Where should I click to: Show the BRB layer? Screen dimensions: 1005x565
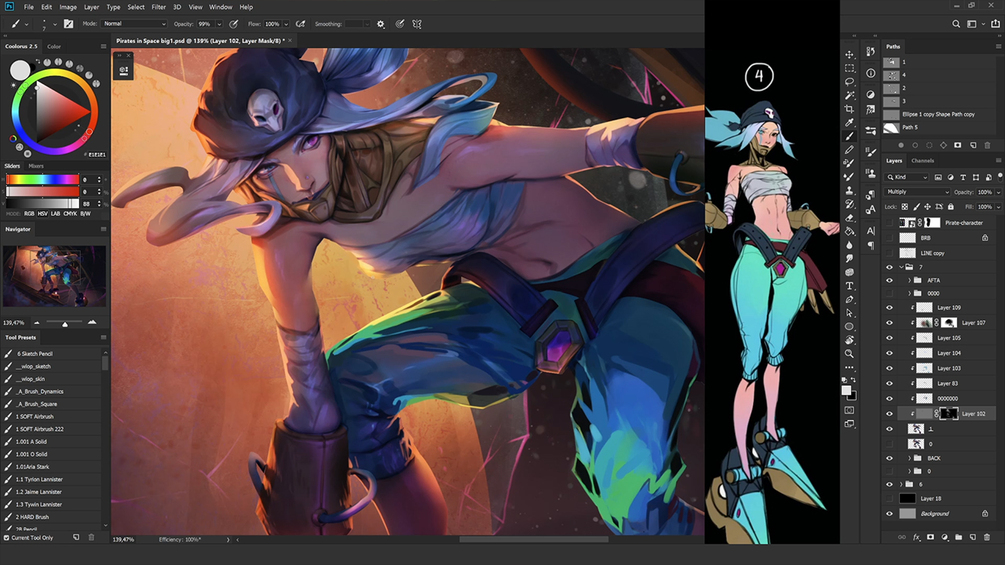pos(889,238)
